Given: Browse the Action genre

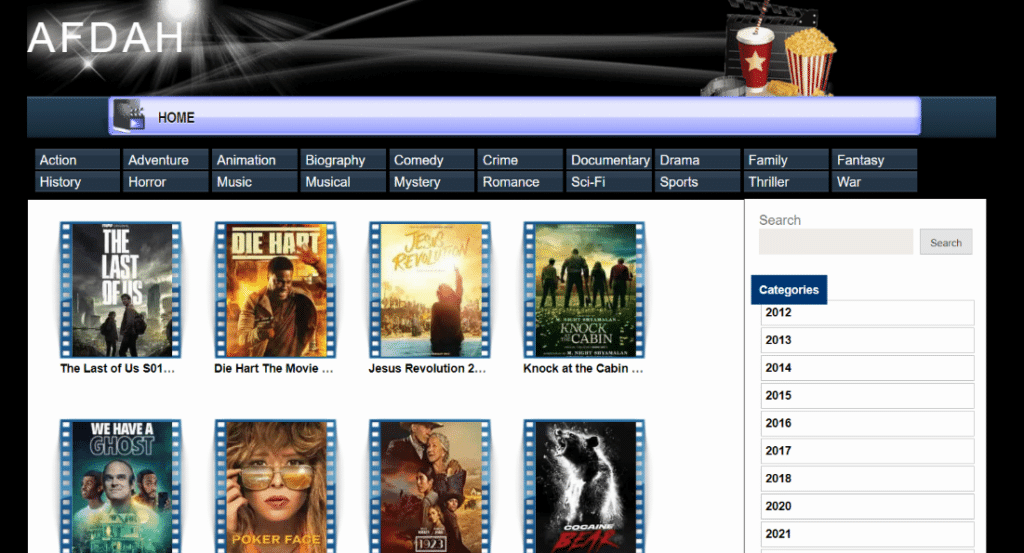Looking at the screenshot, I should coord(78,160).
